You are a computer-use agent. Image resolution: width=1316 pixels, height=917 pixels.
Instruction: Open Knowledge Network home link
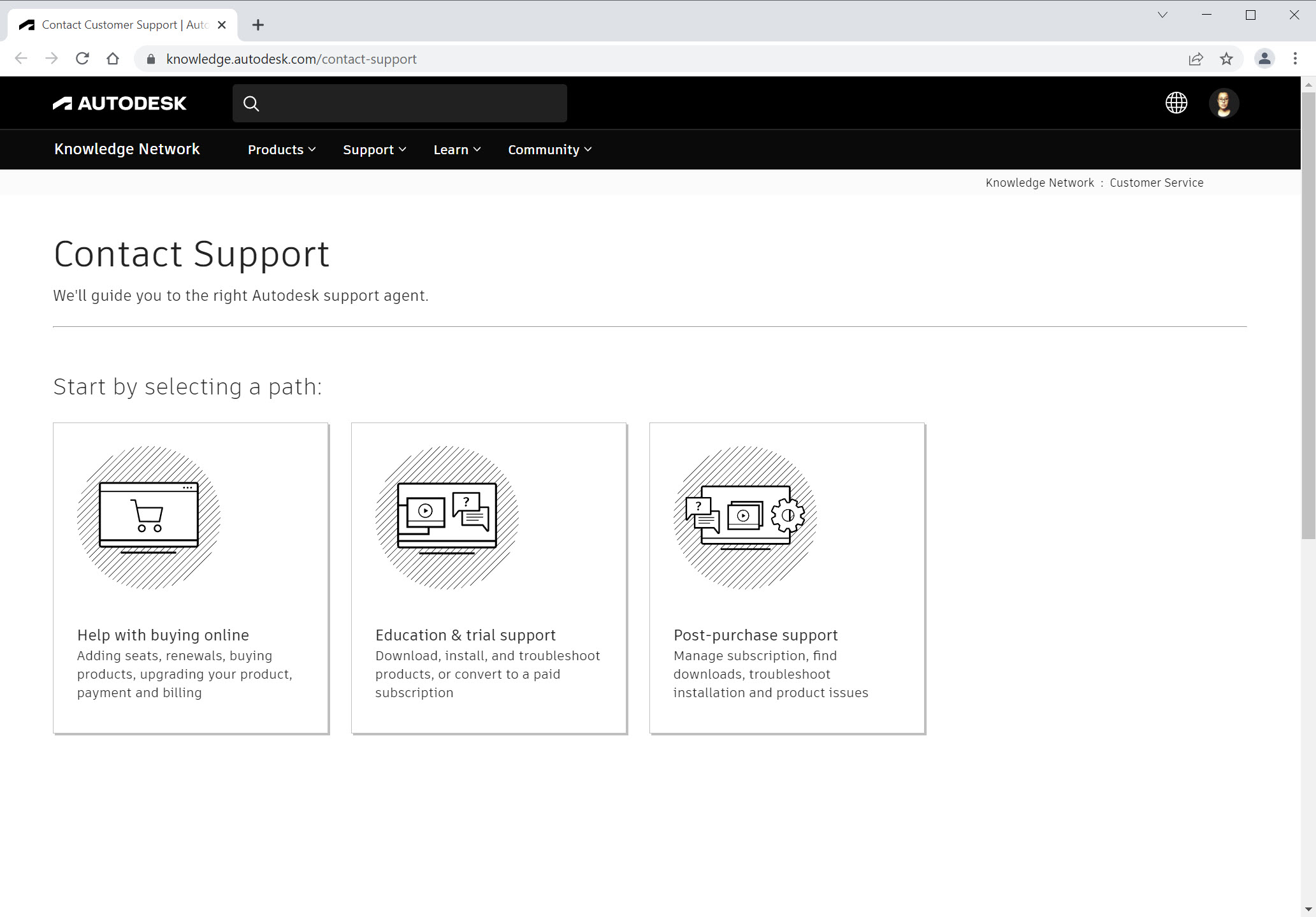pyautogui.click(x=127, y=149)
